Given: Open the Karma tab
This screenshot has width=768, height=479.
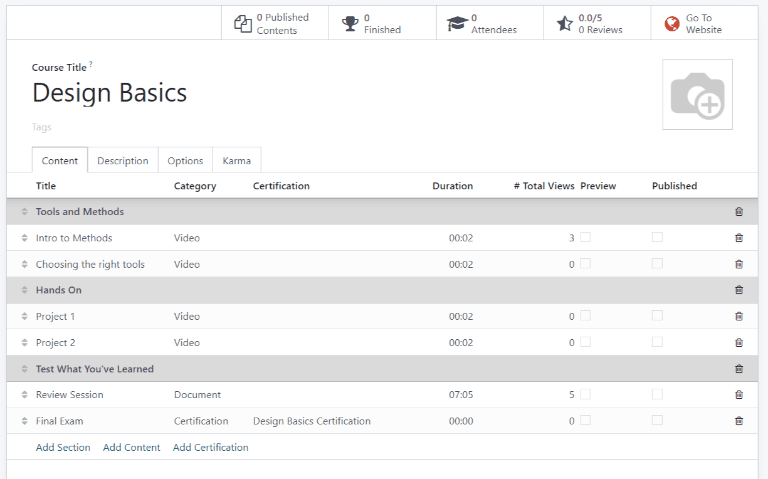Looking at the screenshot, I should tap(237, 161).
